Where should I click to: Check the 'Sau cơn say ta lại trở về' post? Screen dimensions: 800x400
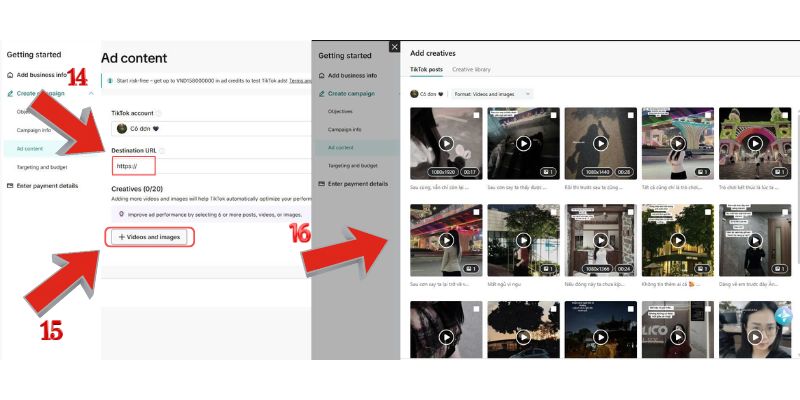[x=476, y=212]
